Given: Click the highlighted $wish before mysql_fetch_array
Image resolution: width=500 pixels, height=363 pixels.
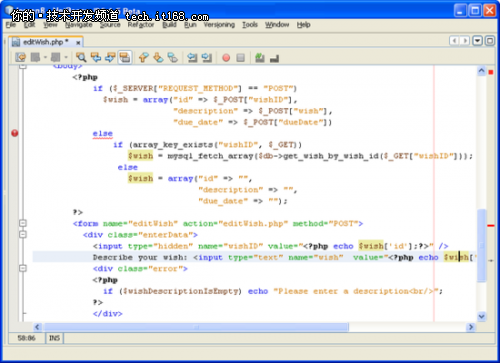Looking at the screenshot, I should [x=140, y=156].
